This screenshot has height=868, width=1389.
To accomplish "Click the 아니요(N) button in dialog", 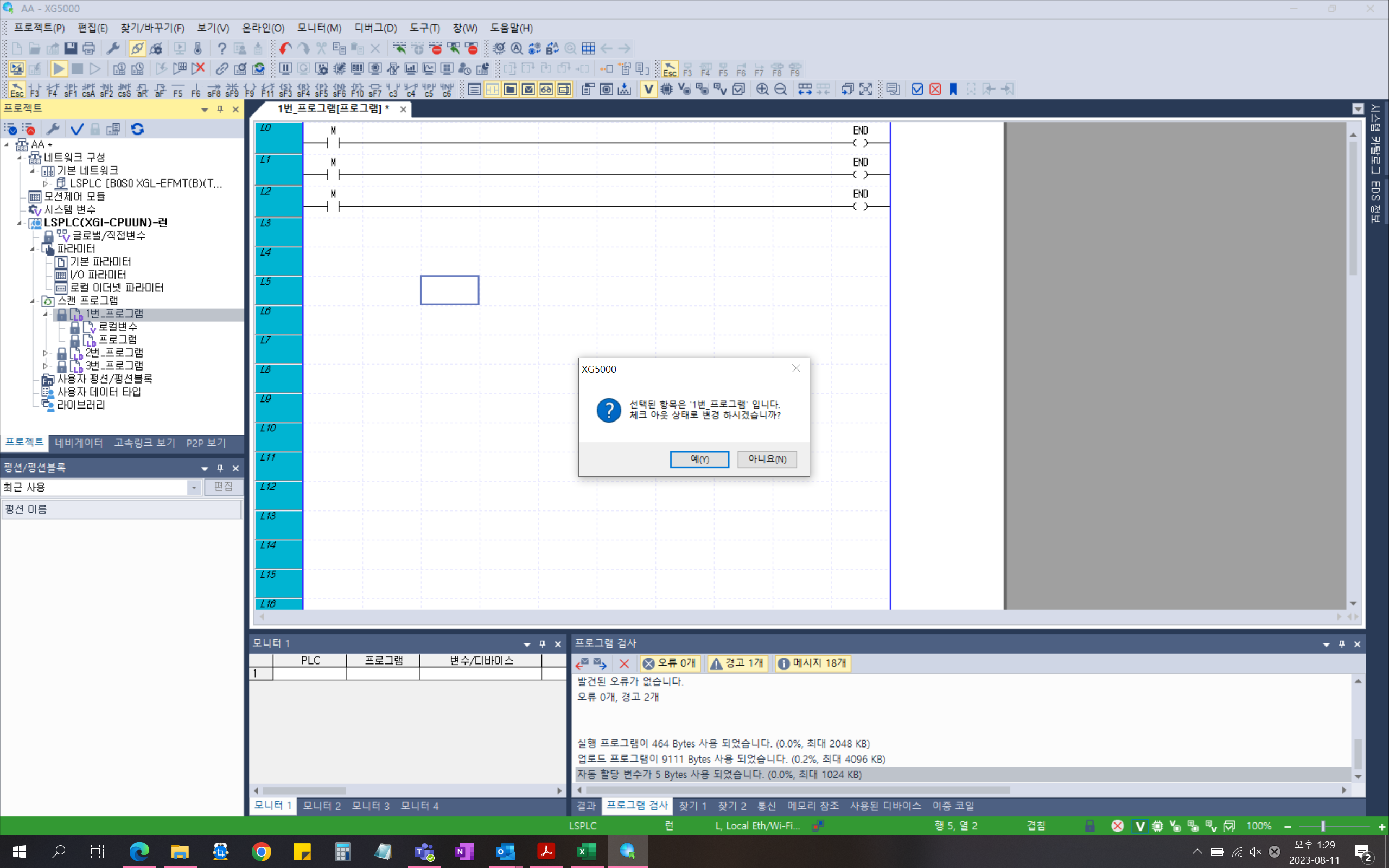I will (x=767, y=459).
